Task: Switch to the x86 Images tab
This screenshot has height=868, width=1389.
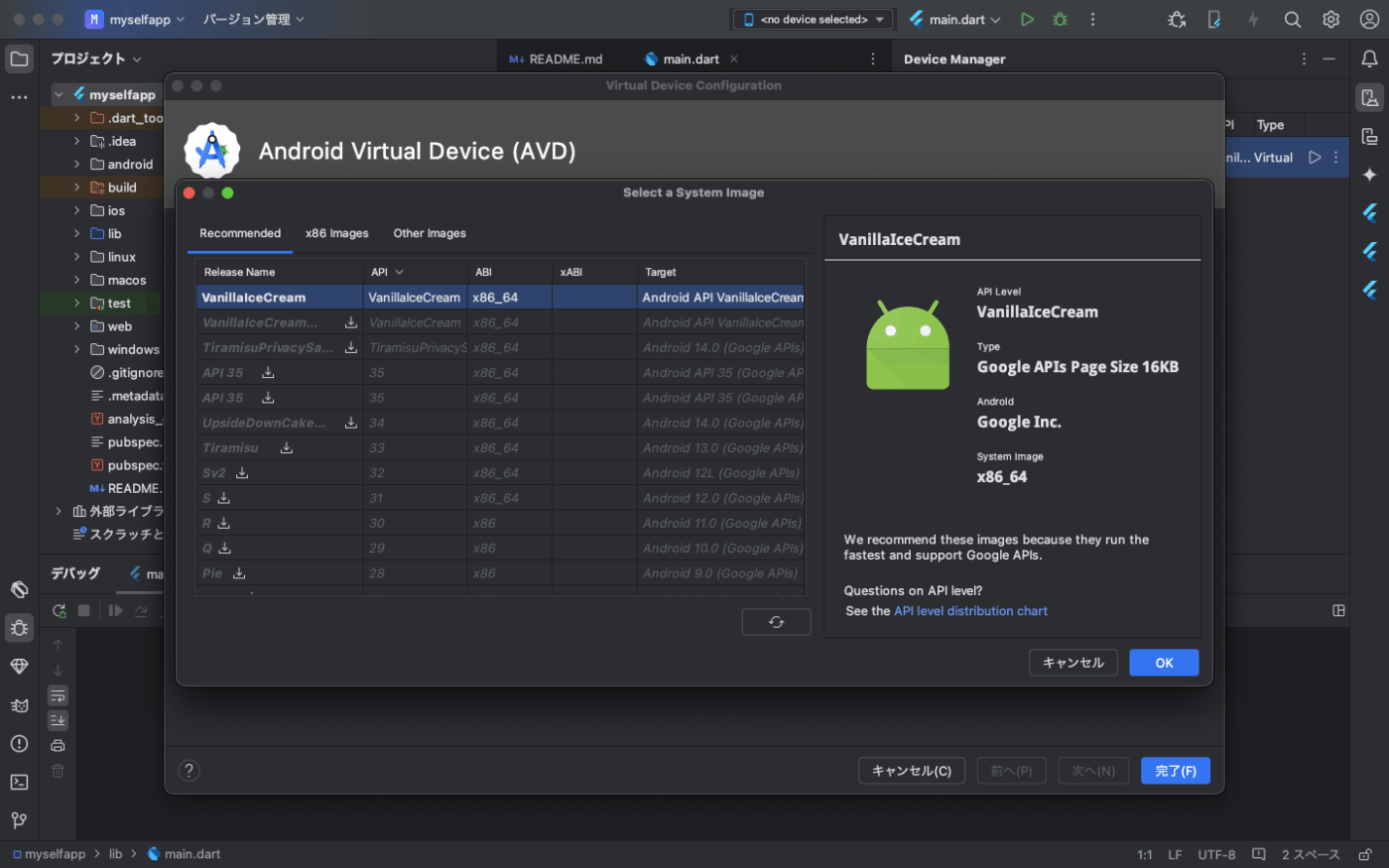Action: click(x=337, y=233)
